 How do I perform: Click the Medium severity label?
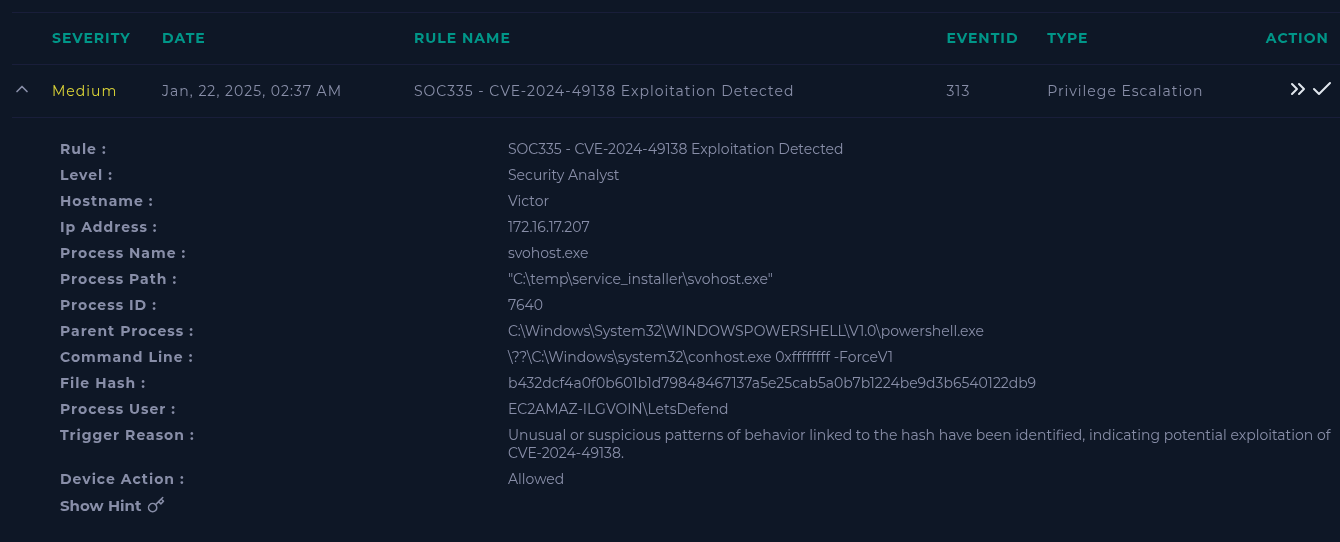point(84,91)
